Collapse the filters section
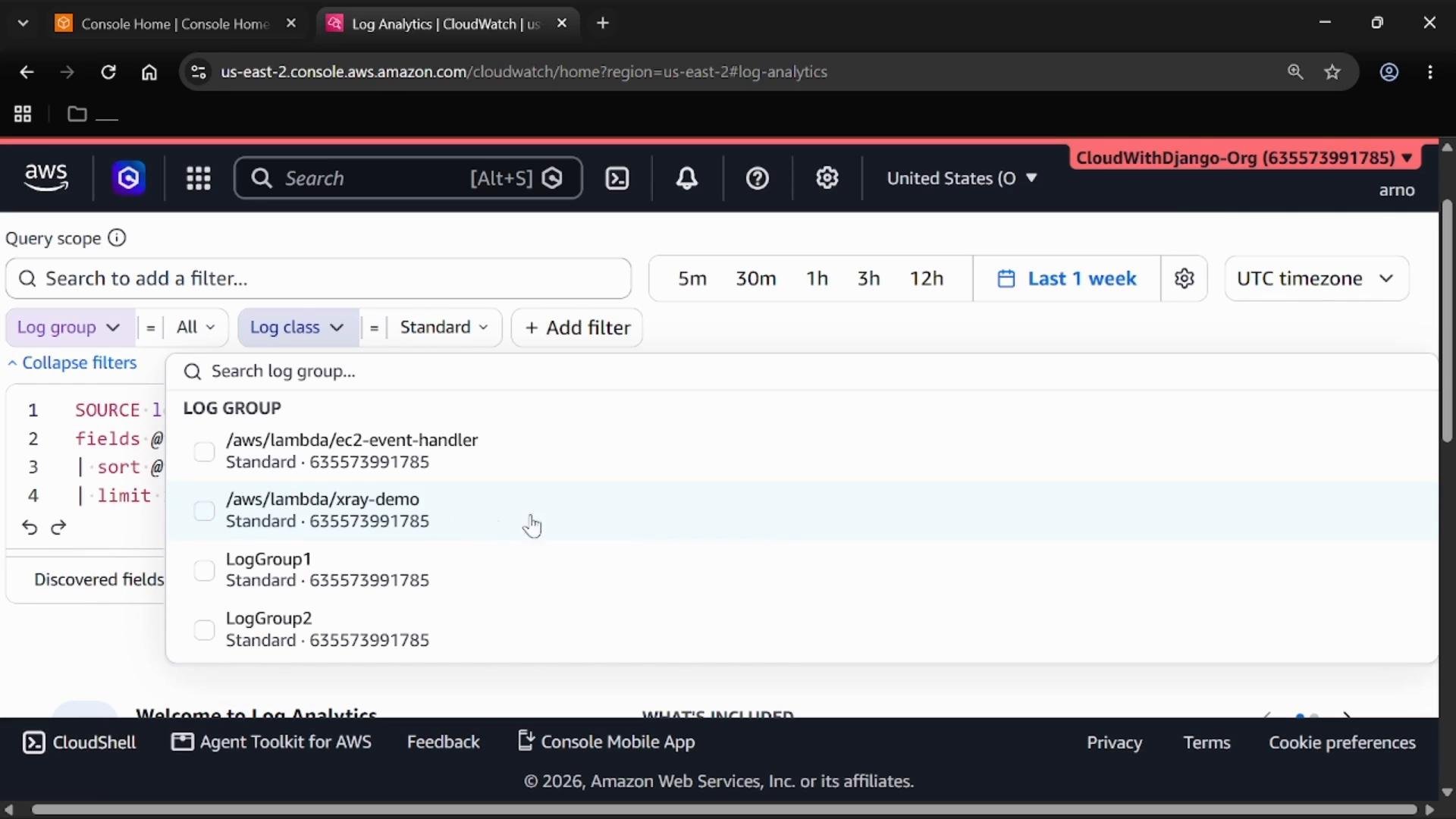The width and height of the screenshot is (1456, 819). pos(72,362)
